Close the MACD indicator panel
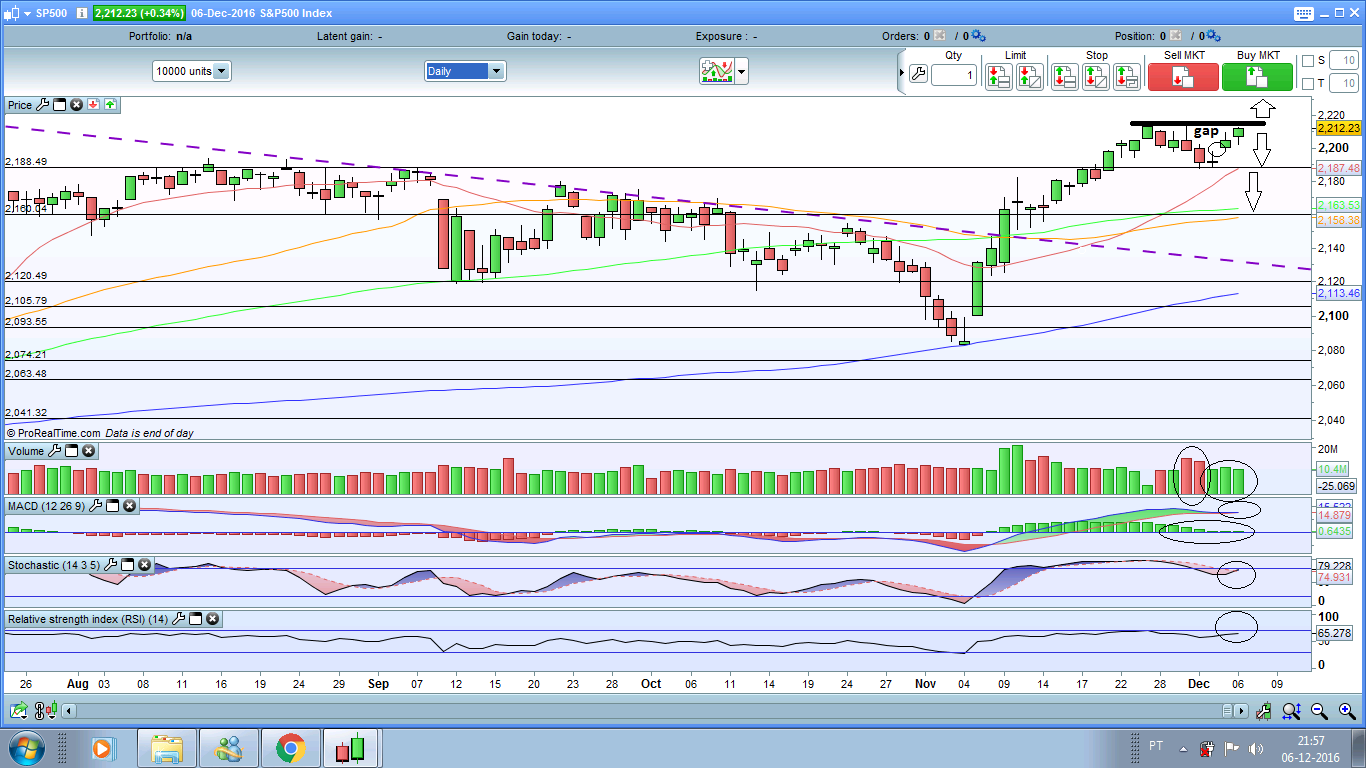This screenshot has height=768, width=1366. point(129,506)
